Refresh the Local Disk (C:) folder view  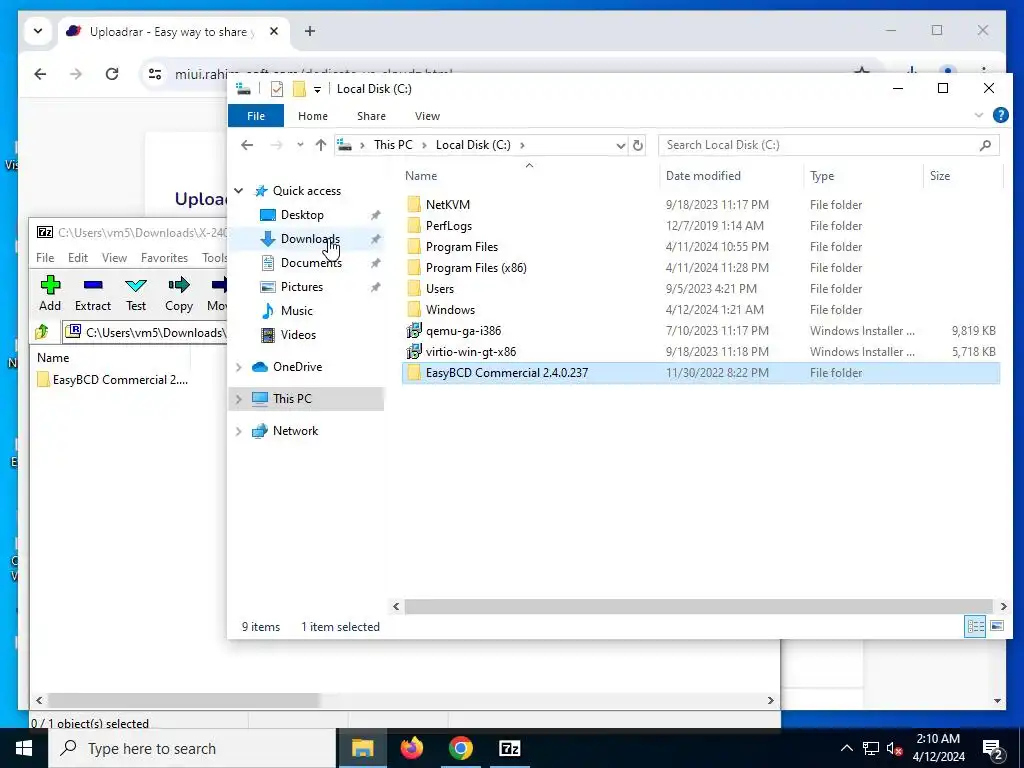click(638, 145)
